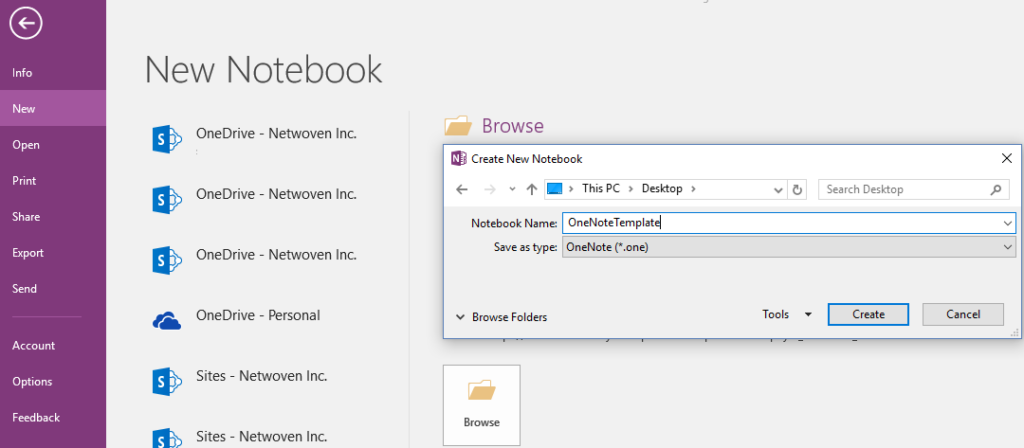Open the Share backstage tab

[26, 217]
